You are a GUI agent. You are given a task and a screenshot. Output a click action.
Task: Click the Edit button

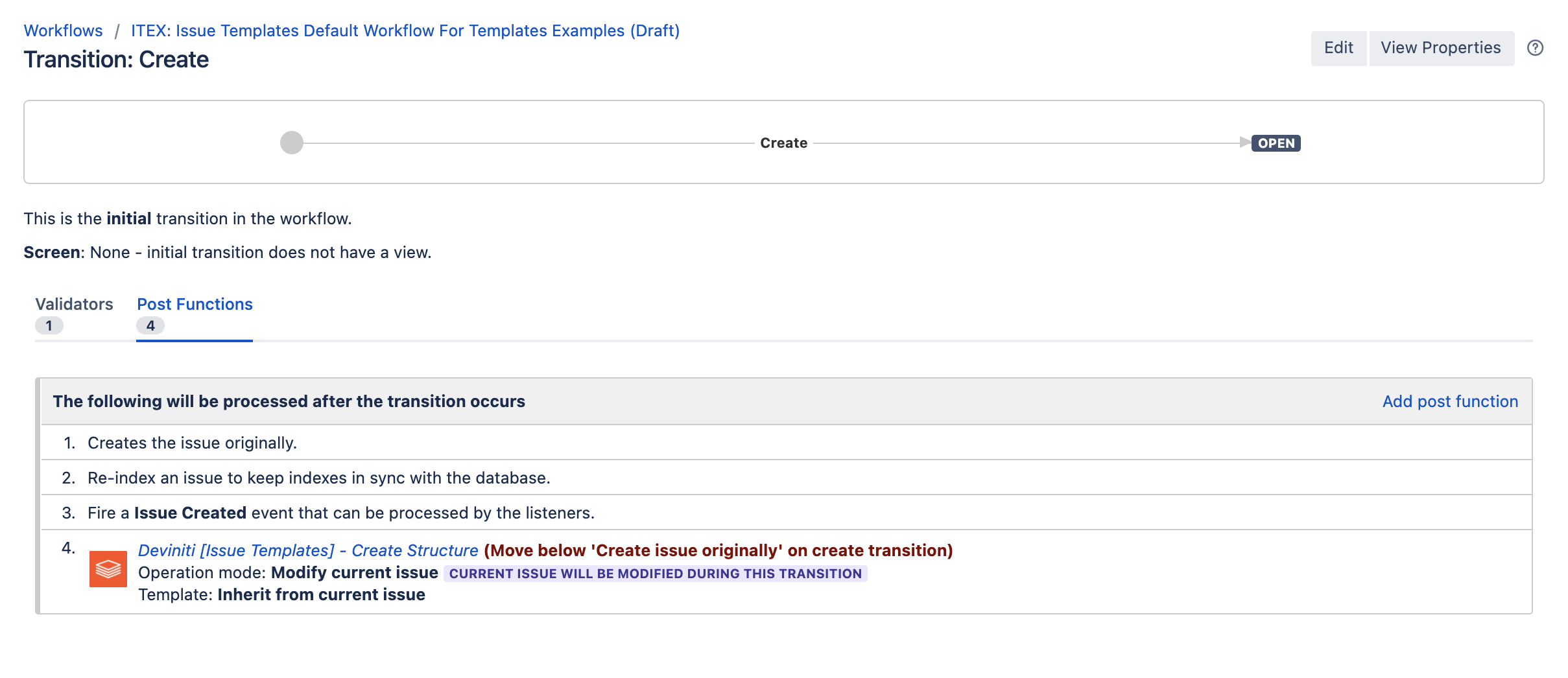1338,48
